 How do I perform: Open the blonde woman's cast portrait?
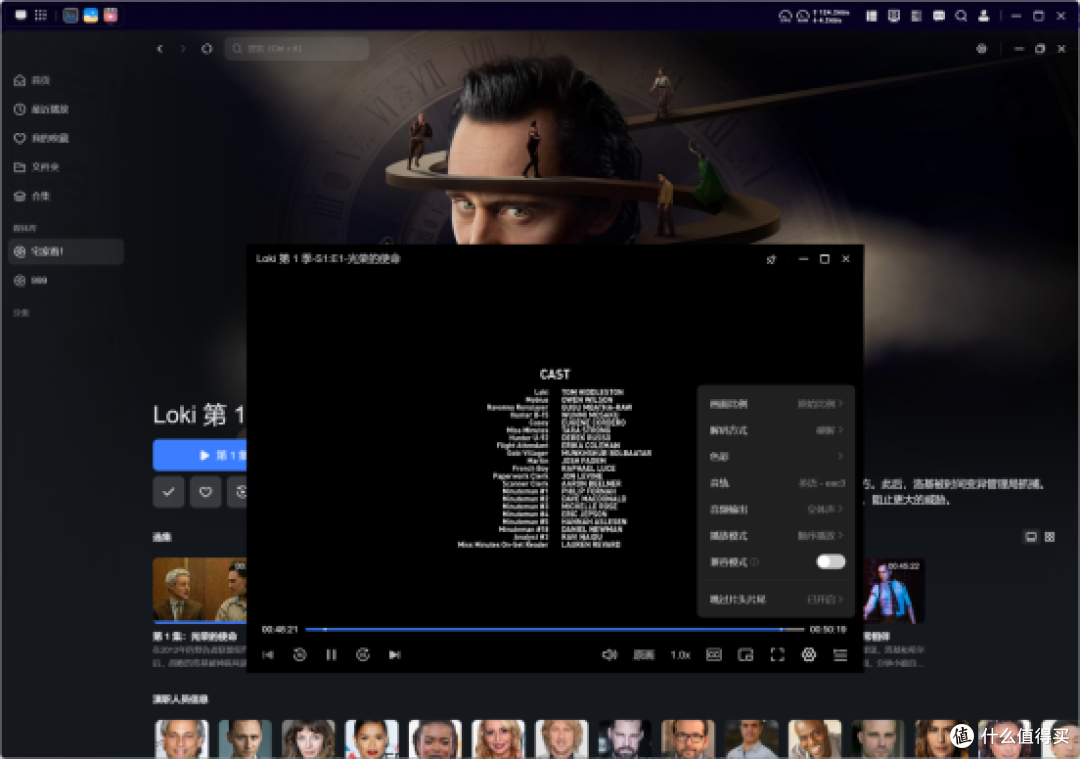pos(498,738)
